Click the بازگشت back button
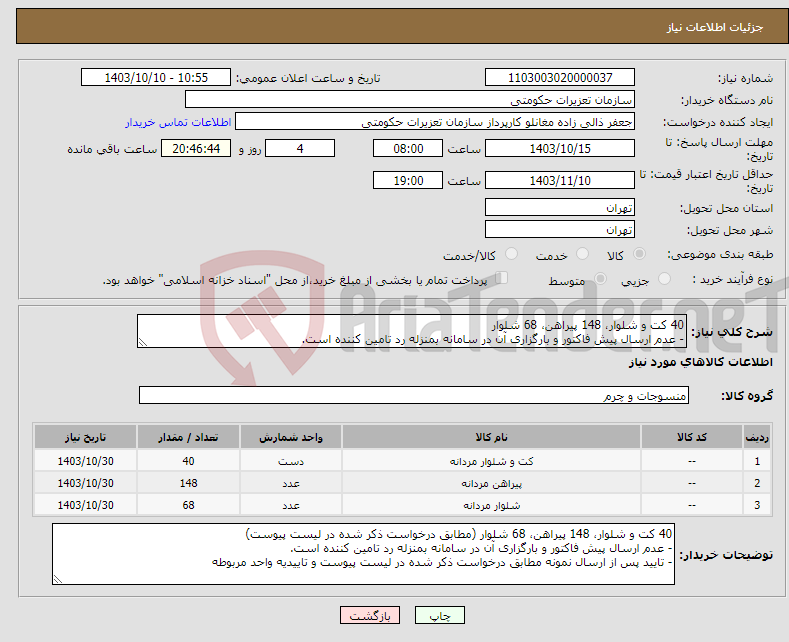 (x=370, y=615)
